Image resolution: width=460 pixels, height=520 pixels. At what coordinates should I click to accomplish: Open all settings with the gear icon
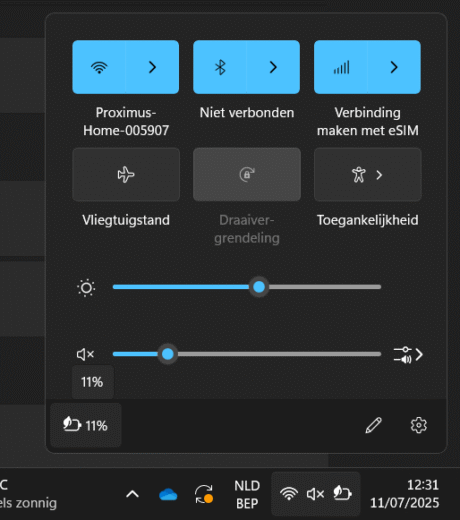click(x=419, y=425)
